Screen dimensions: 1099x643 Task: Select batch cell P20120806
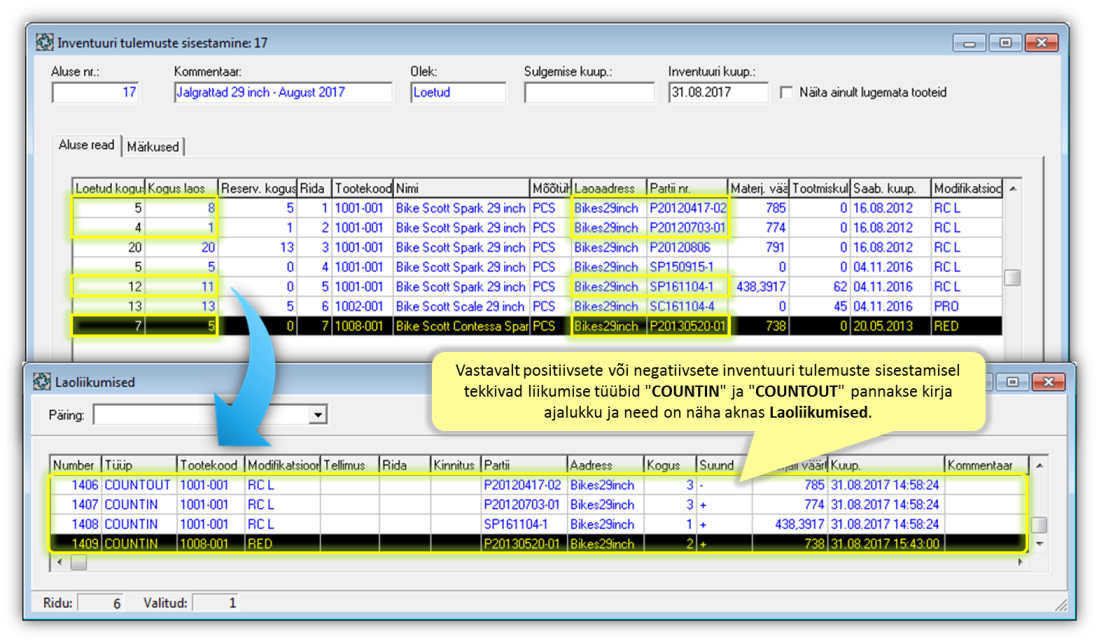[x=687, y=248]
